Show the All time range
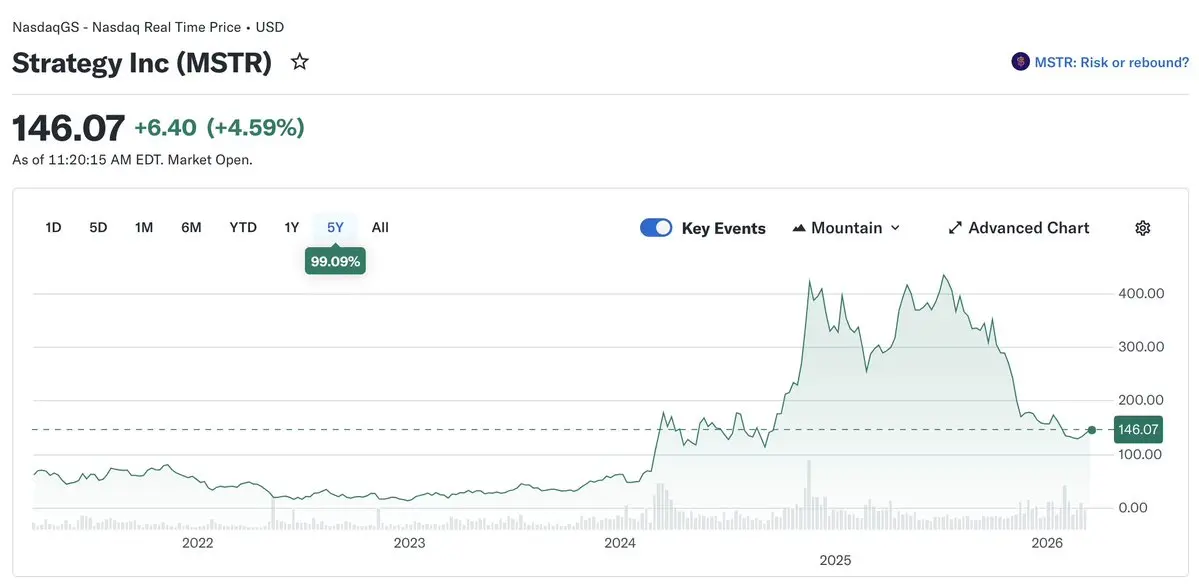 point(380,228)
